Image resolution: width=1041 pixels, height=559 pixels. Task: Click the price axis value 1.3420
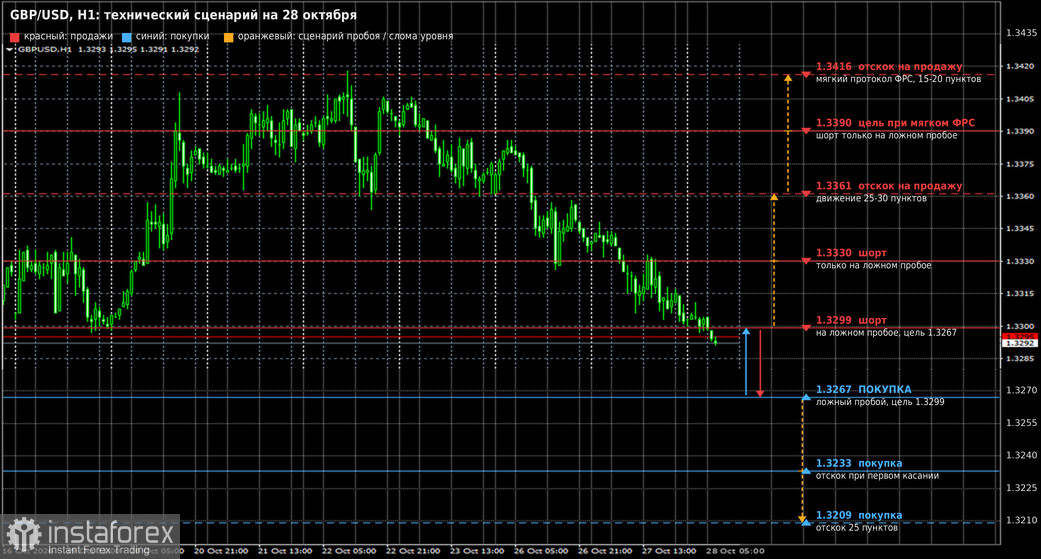click(1021, 66)
